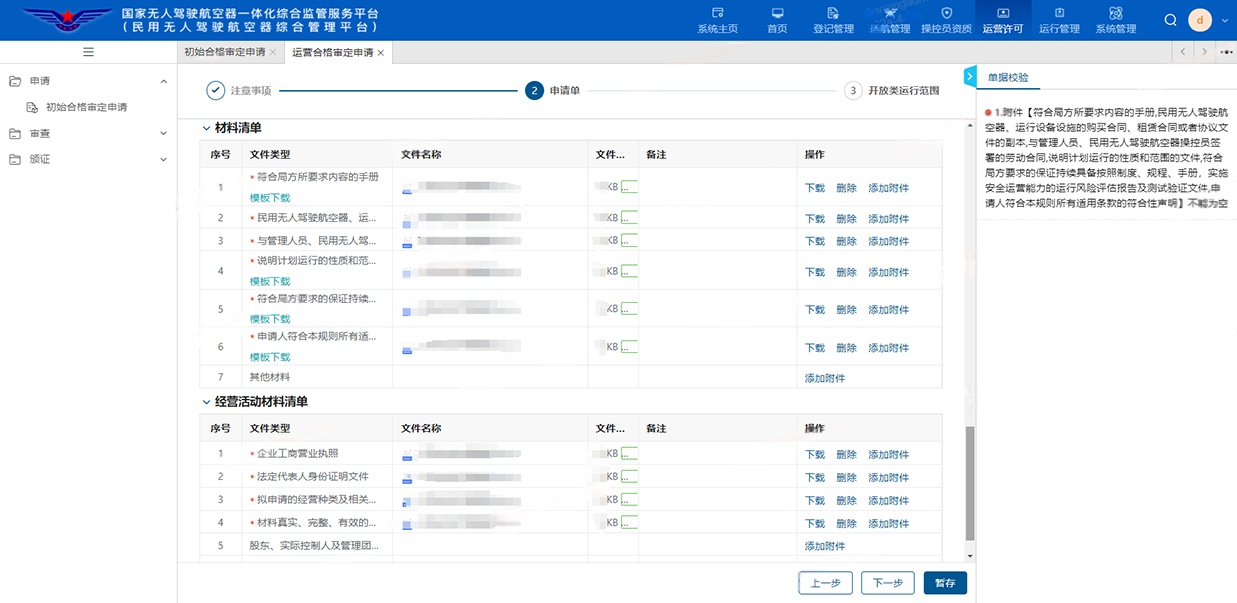Click 添加附件 for 股东、实际控制人 row
Image resolution: width=1237 pixels, height=603 pixels.
(x=825, y=546)
